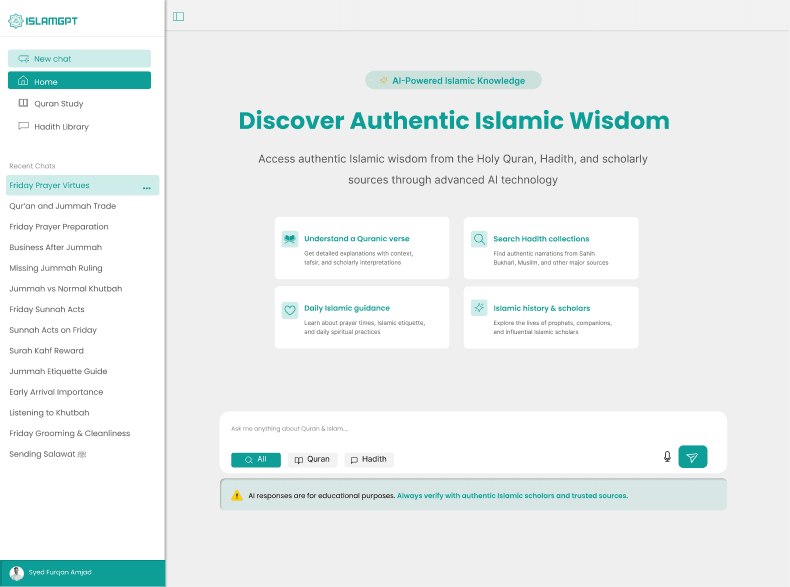Open the three-dot menu on Friday Prayer Virtues
The image size is (790, 587).
coord(147,187)
